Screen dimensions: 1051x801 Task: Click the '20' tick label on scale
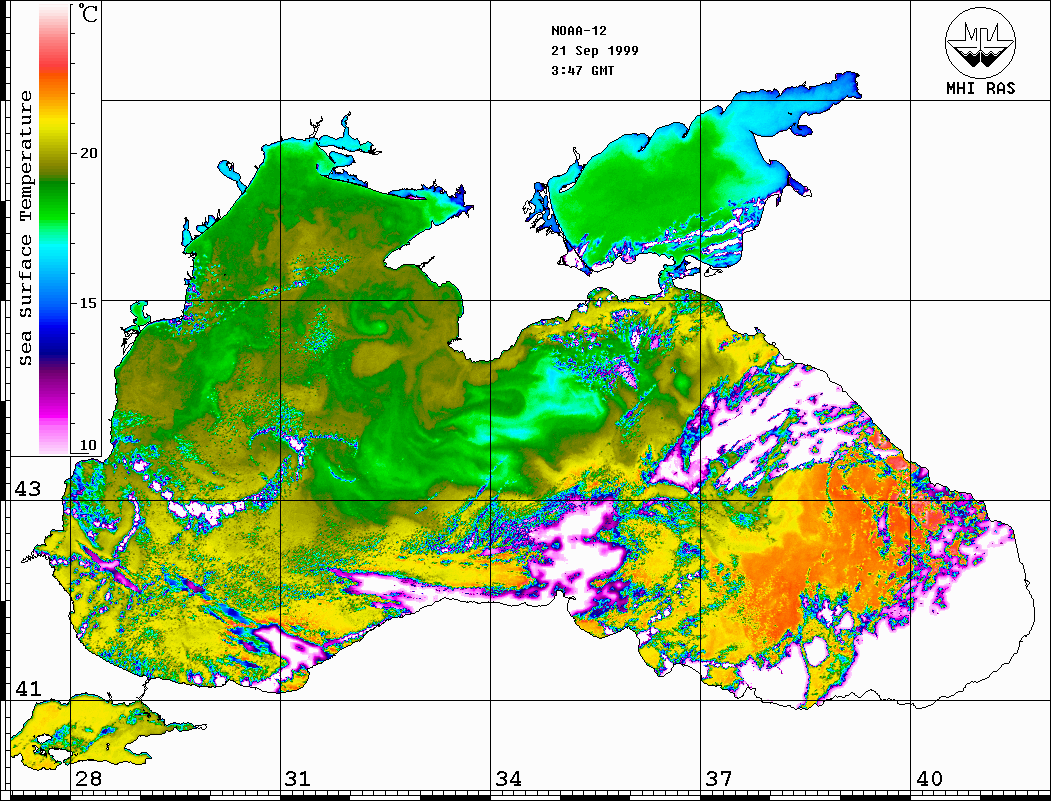click(x=88, y=153)
